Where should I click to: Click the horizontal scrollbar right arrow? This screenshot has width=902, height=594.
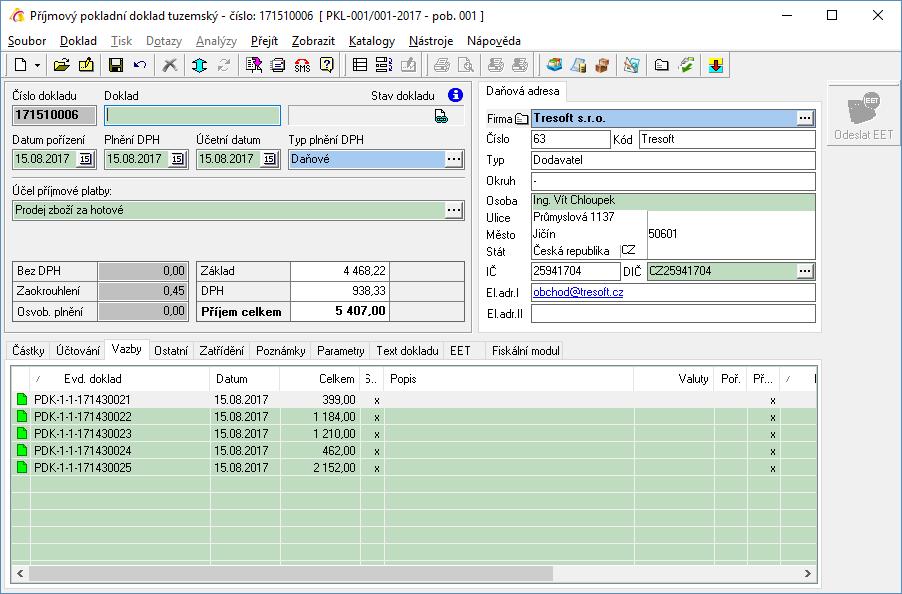807,573
